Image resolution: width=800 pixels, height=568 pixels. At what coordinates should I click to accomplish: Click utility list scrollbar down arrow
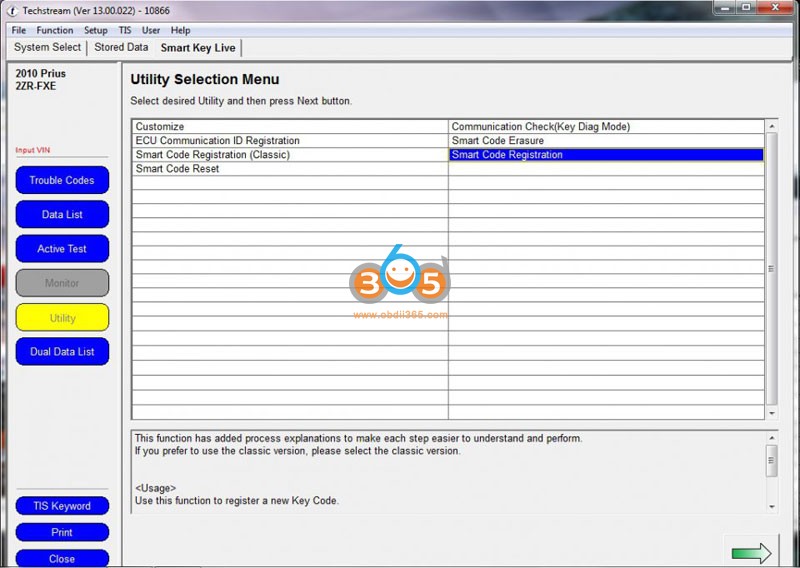pos(772,413)
